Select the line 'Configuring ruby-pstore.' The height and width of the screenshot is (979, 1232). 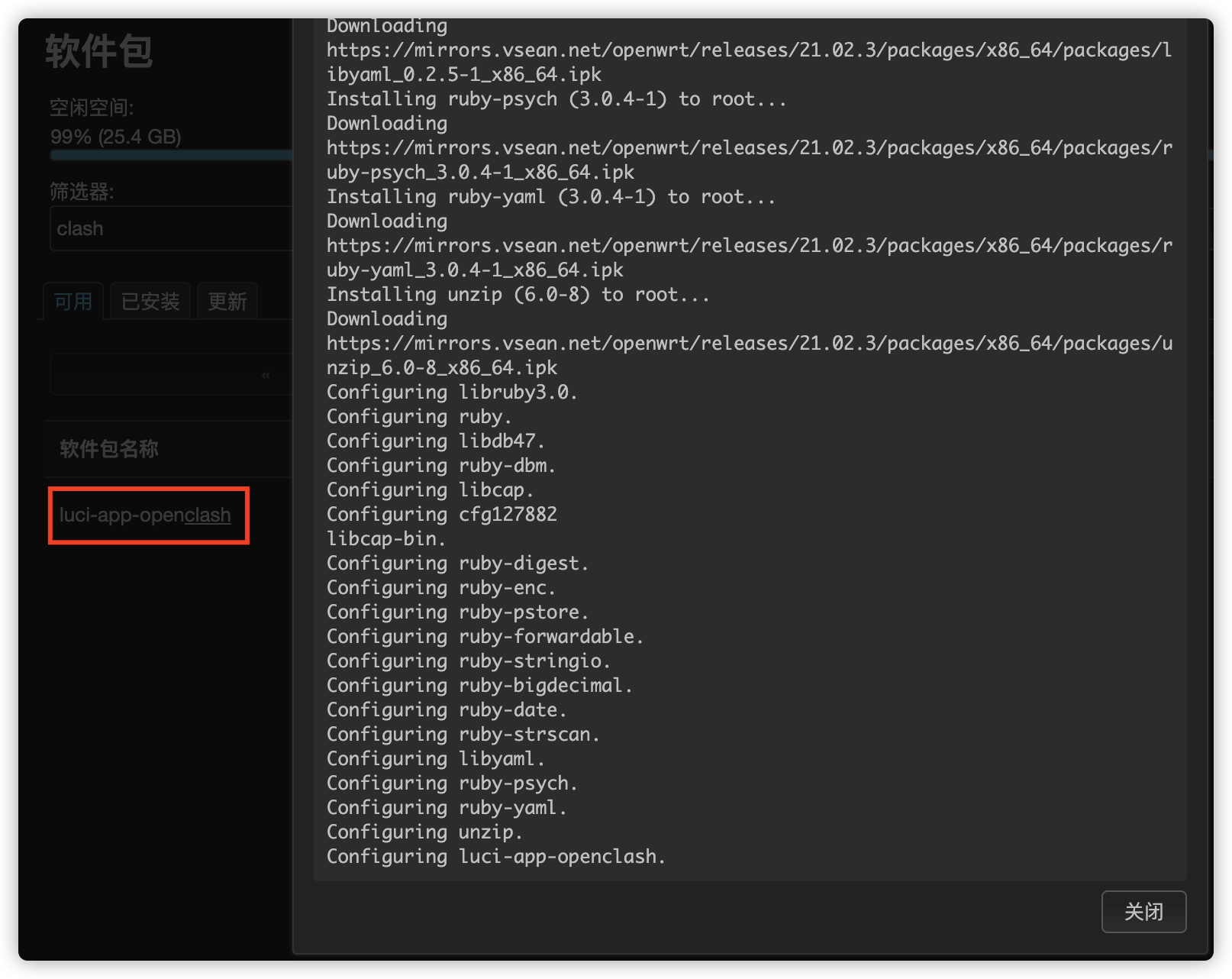(458, 612)
